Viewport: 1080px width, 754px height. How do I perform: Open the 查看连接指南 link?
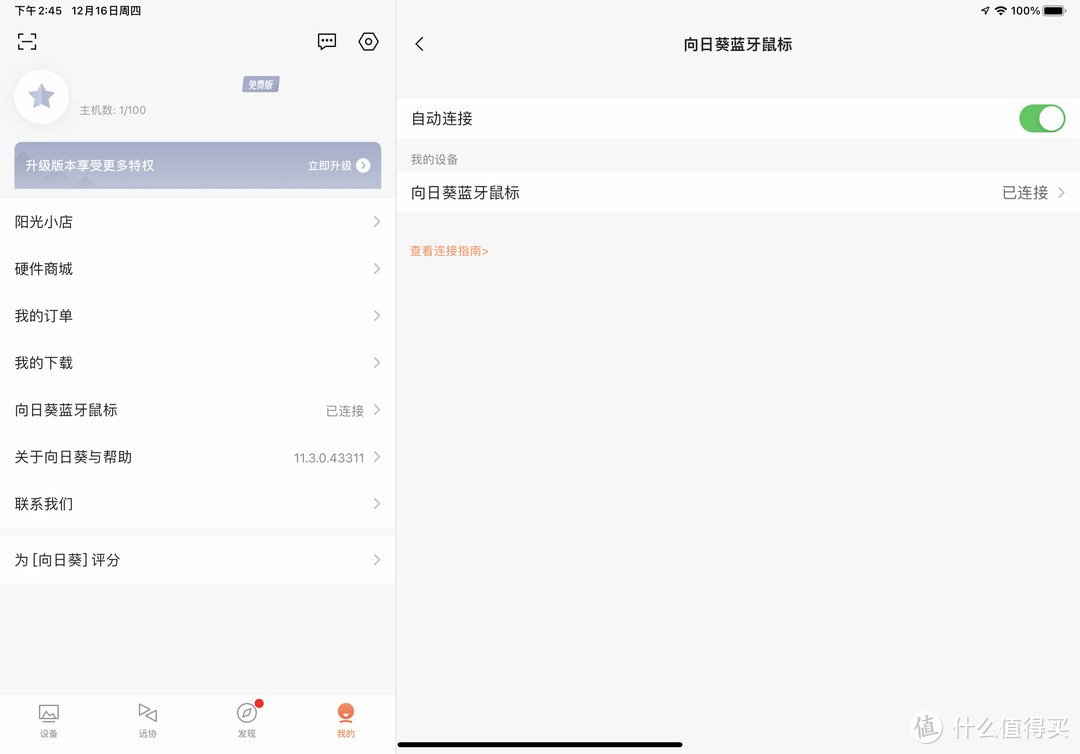coord(448,250)
